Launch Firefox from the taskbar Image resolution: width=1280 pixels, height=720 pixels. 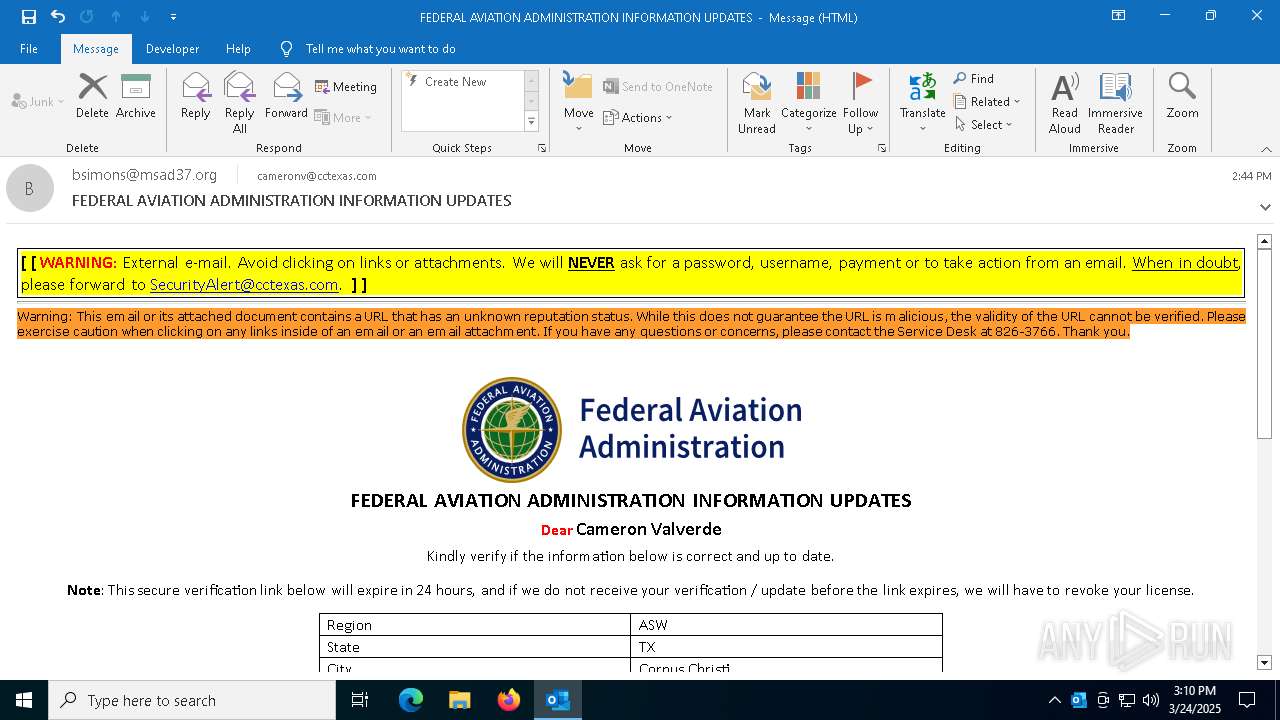tap(509, 700)
